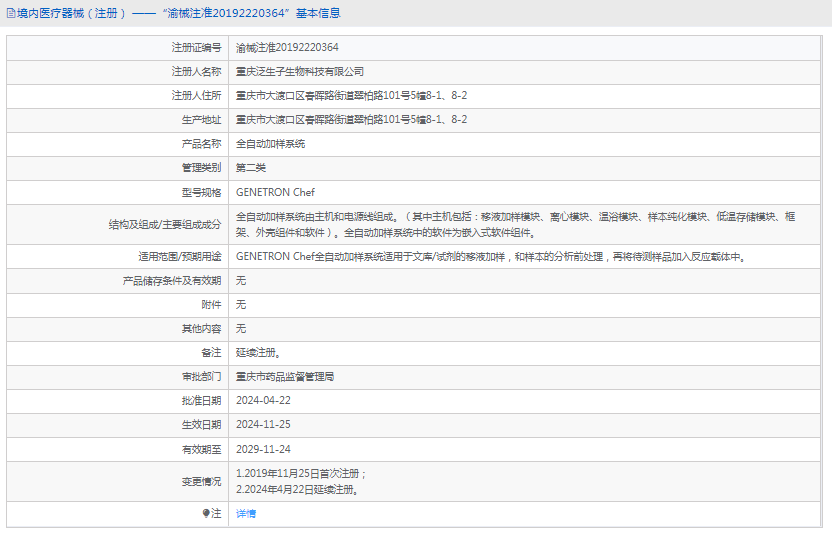Select change entry 2.2024年4月22日延续注册
This screenshot has width=832, height=533.
click(x=297, y=489)
